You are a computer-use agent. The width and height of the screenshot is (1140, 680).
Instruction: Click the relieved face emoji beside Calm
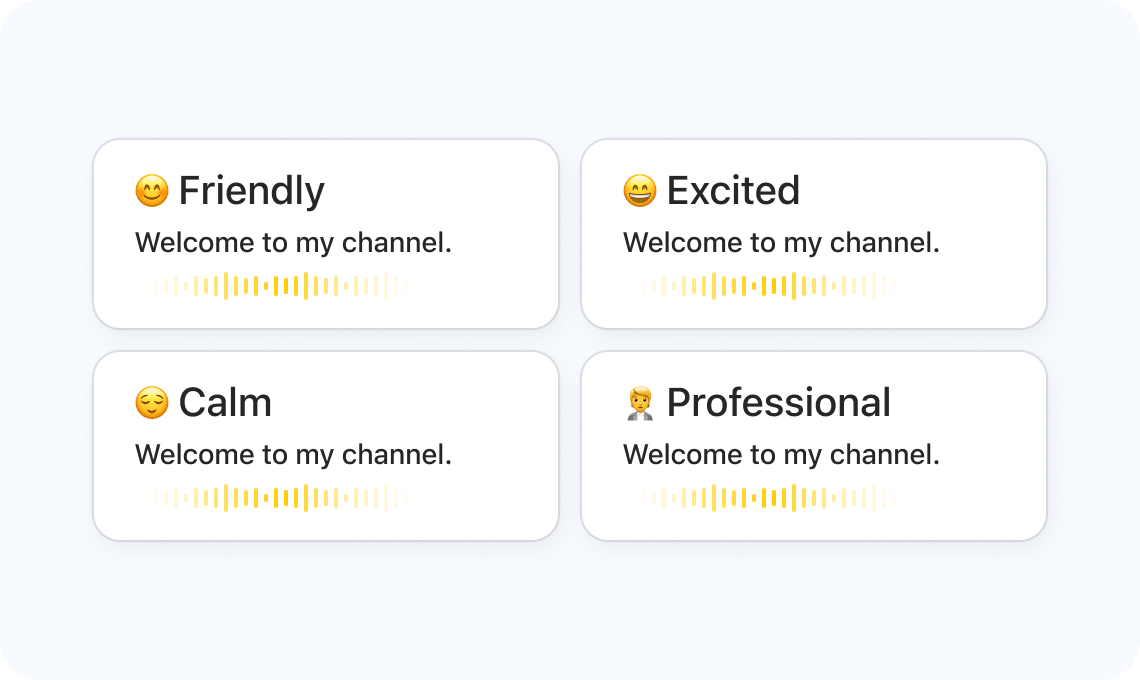pyautogui.click(x=152, y=403)
